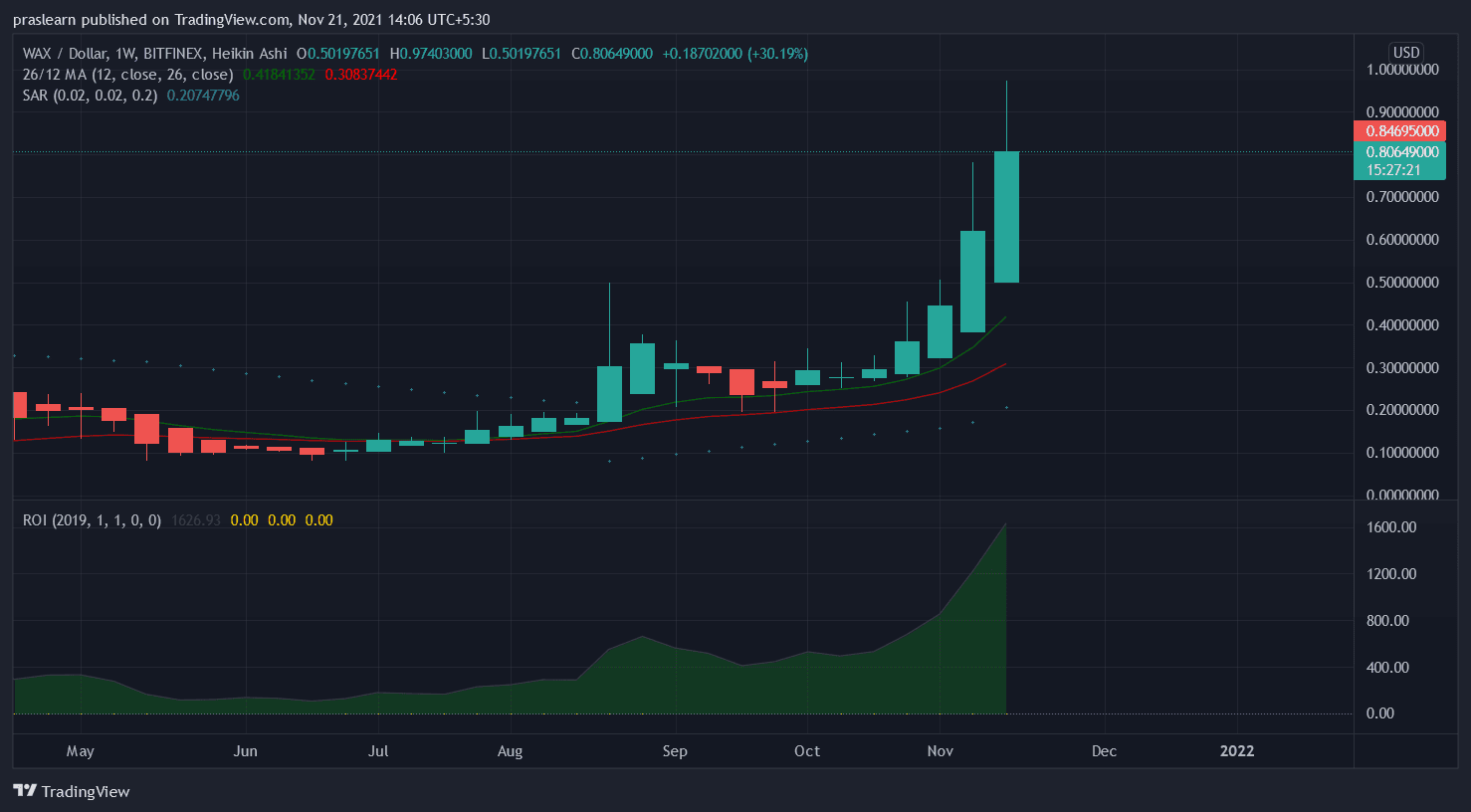Click the Sep label on time axis
The width and height of the screenshot is (1471, 812).
pos(675,751)
